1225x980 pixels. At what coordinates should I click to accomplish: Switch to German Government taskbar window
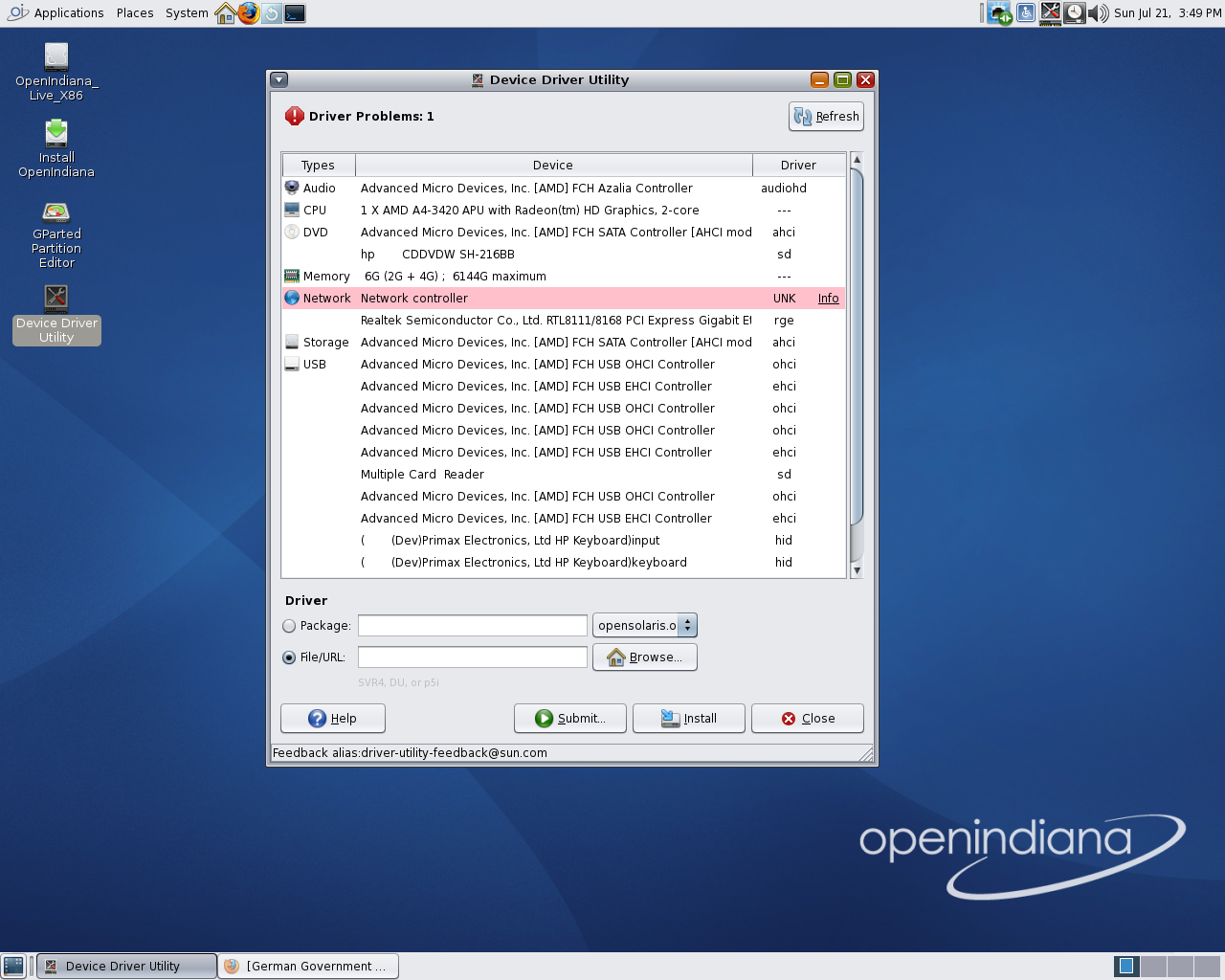coord(308,967)
